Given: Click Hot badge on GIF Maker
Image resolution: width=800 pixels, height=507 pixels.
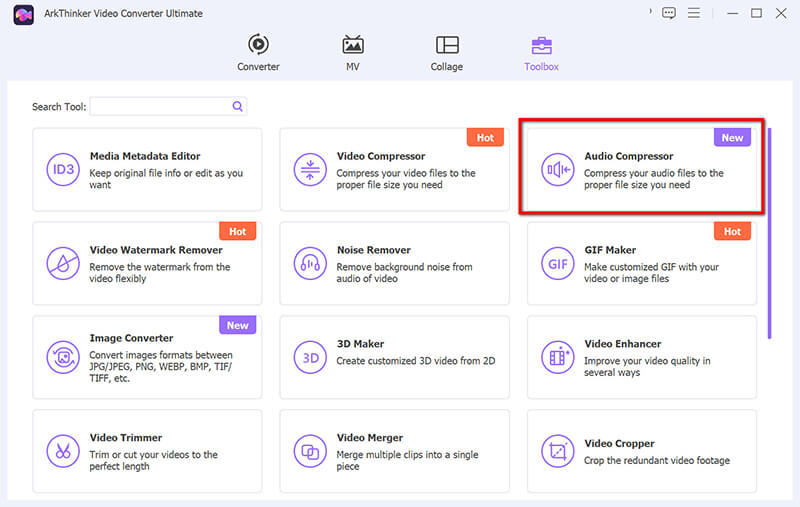Looking at the screenshot, I should pyautogui.click(x=732, y=231).
